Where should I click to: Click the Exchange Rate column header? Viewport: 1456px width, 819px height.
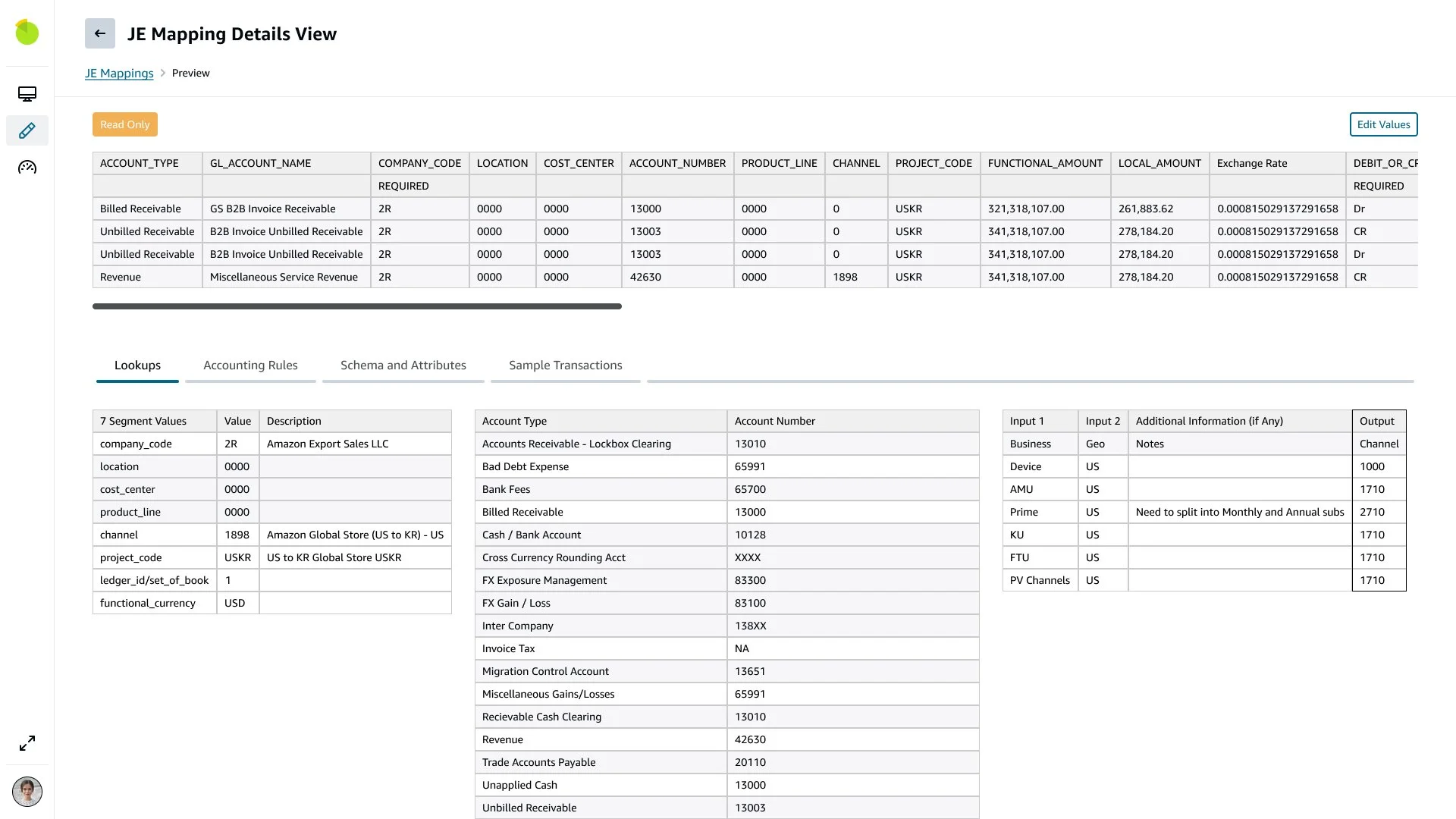point(1252,163)
